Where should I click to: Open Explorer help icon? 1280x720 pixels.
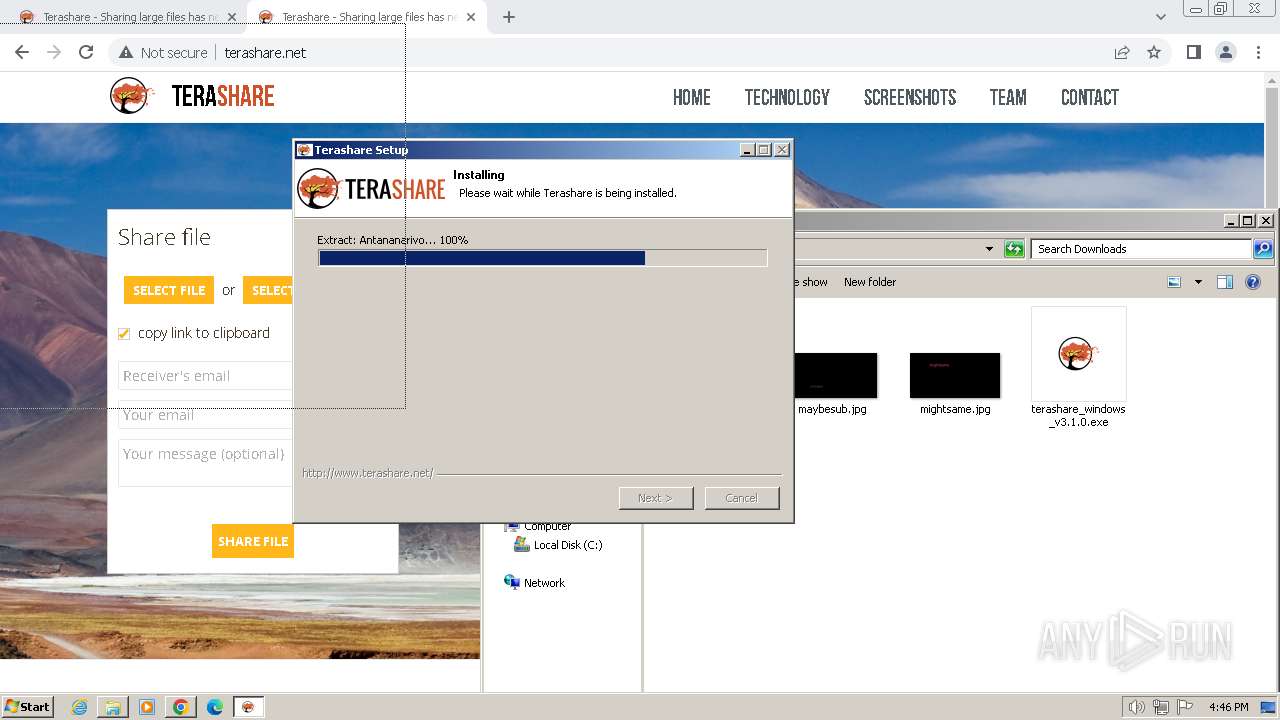click(1253, 282)
